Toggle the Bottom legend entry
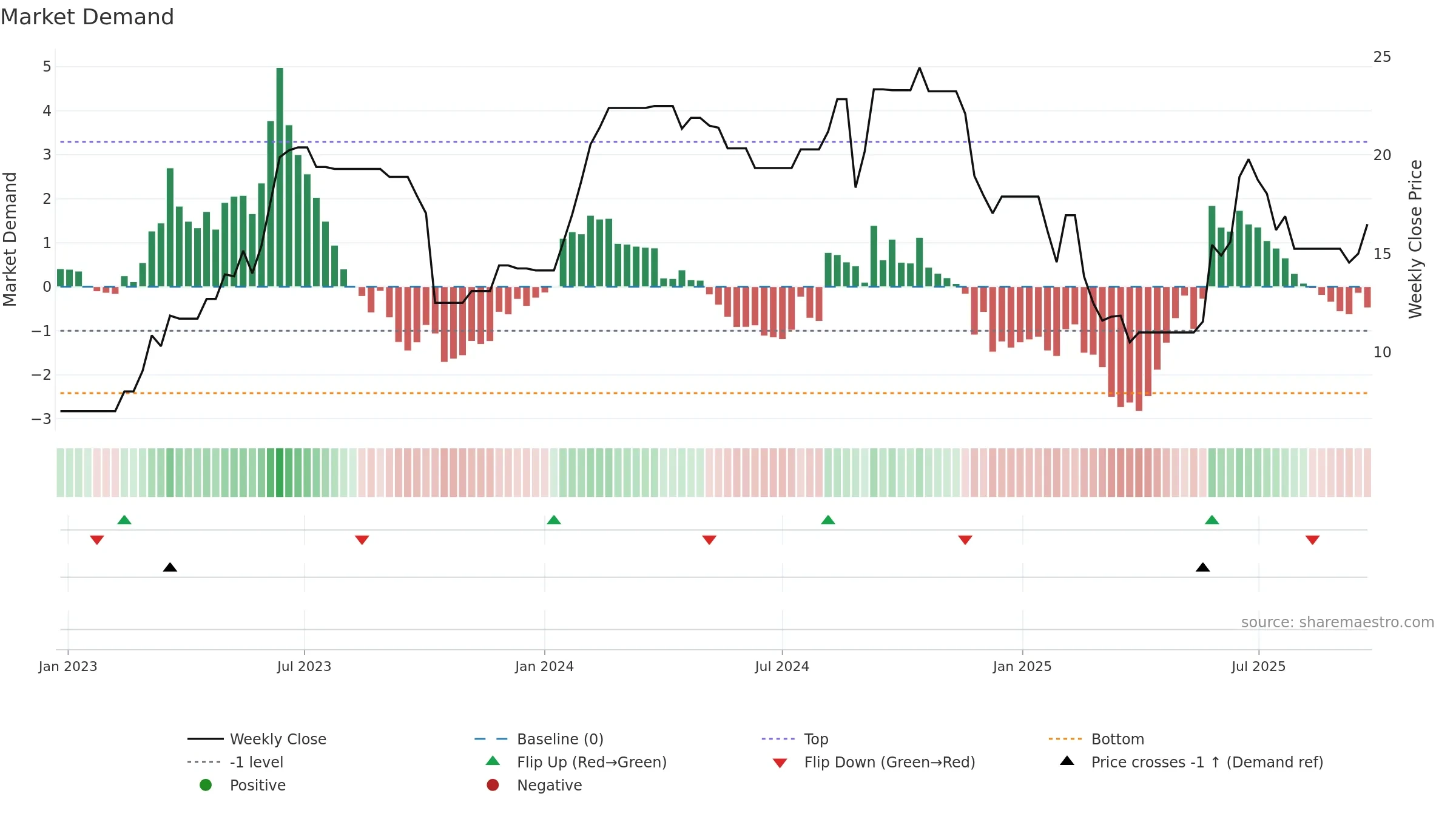 pos(1096,739)
